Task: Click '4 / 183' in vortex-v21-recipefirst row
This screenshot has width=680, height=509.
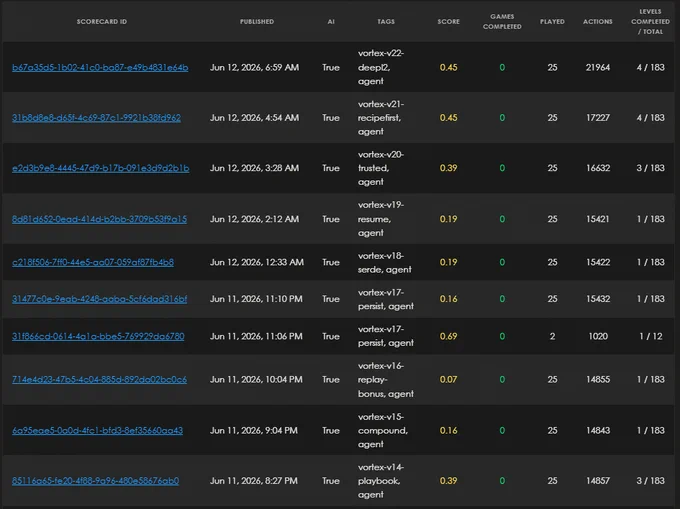Action: click(651, 117)
